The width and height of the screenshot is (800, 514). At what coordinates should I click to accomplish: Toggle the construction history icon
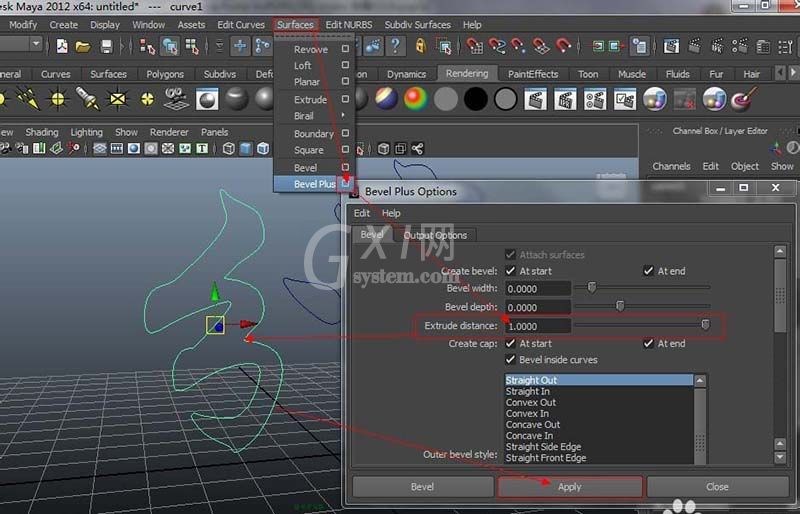pyautogui.click(x=639, y=46)
